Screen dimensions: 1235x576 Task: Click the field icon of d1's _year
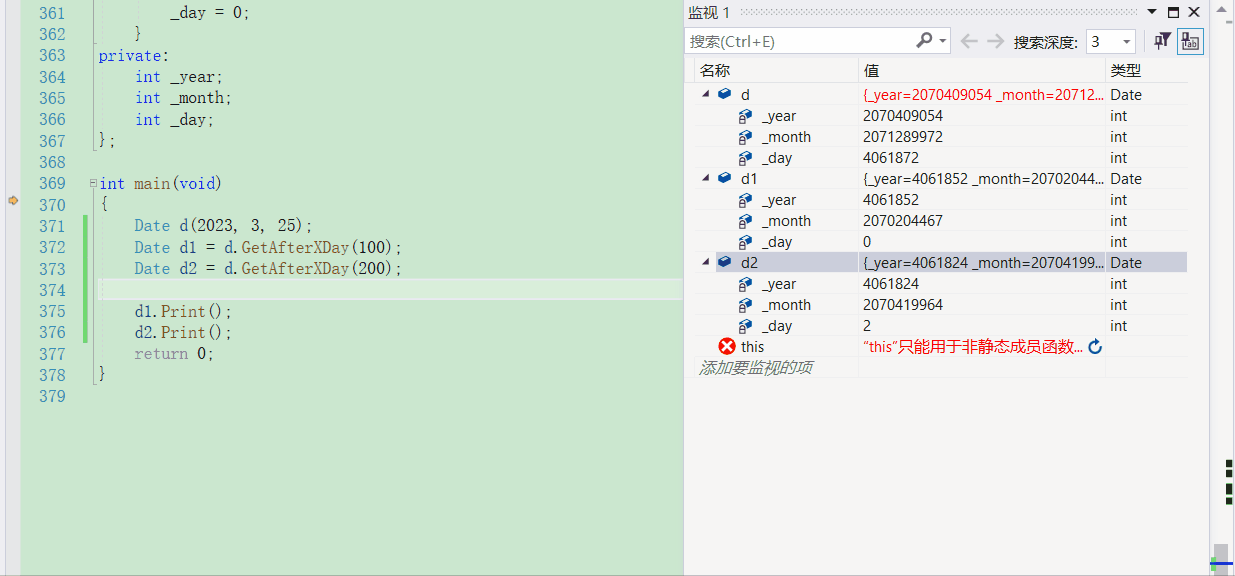pyautogui.click(x=745, y=200)
